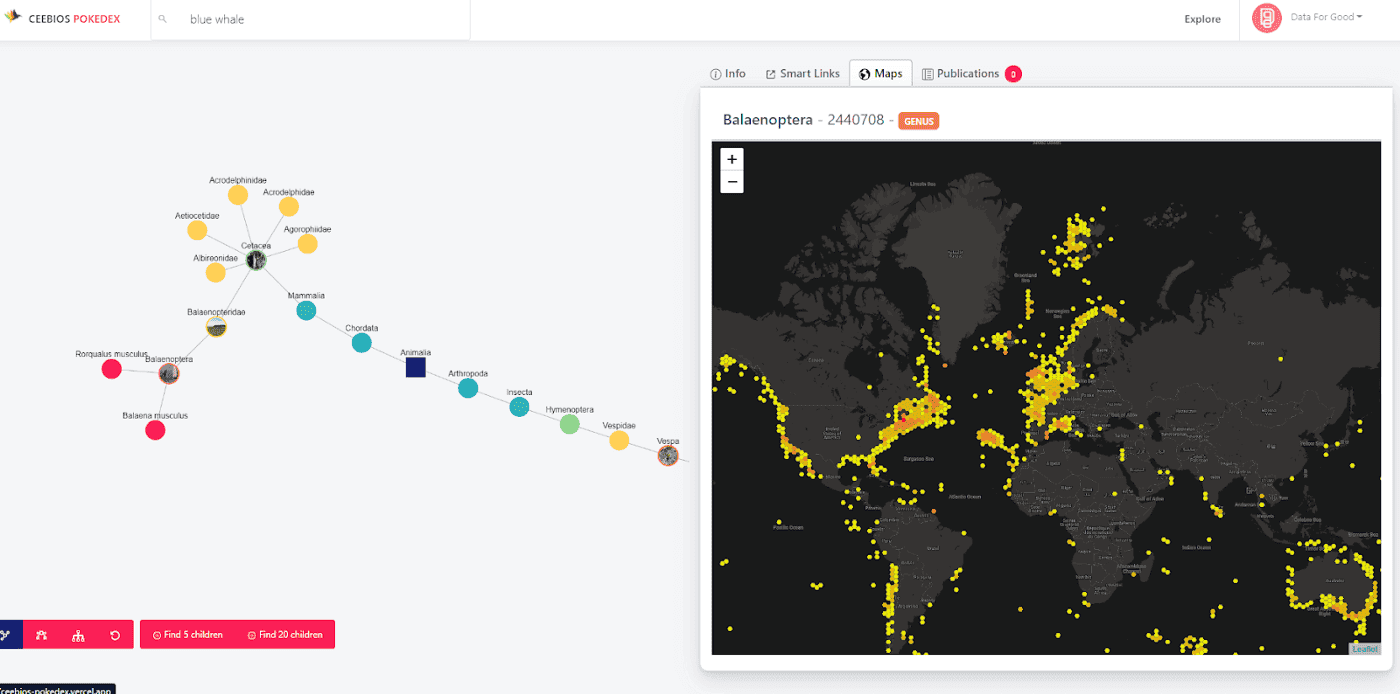This screenshot has width=1400, height=694.
Task: Click the search magnifier icon
Action: 163,19
